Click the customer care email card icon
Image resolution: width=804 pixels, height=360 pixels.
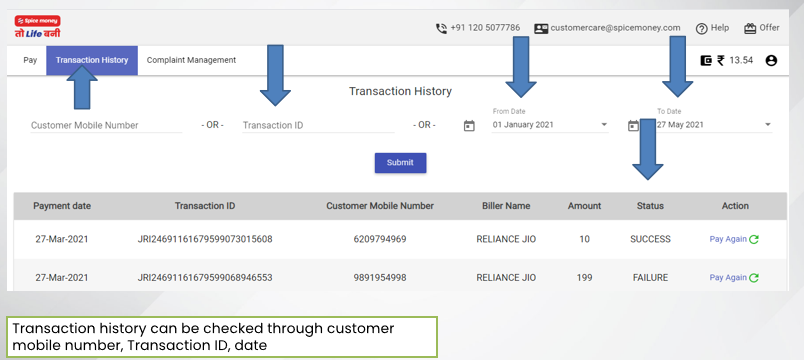tap(541, 28)
